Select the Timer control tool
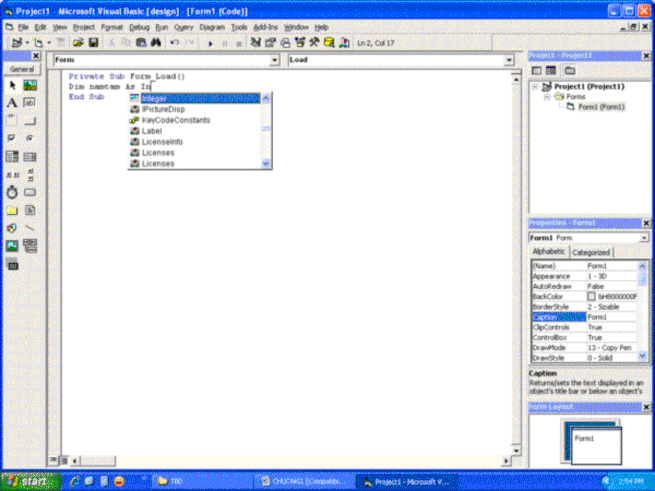The image size is (655, 491). click(x=12, y=191)
